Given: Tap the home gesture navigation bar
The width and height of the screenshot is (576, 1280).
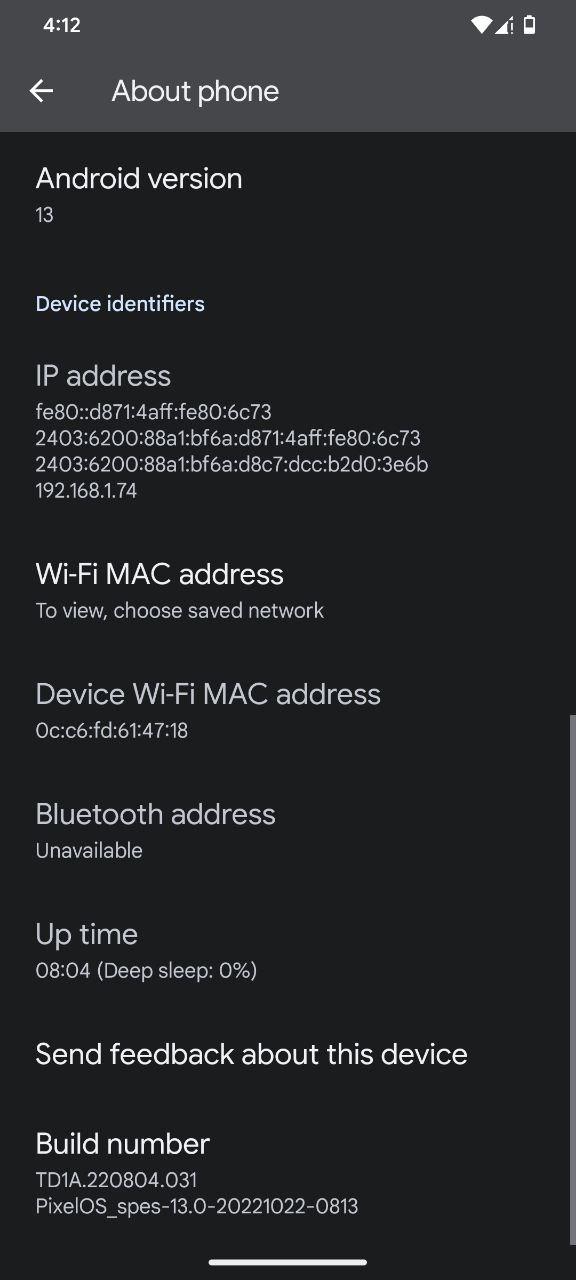Looking at the screenshot, I should pyautogui.click(x=288, y=1262).
